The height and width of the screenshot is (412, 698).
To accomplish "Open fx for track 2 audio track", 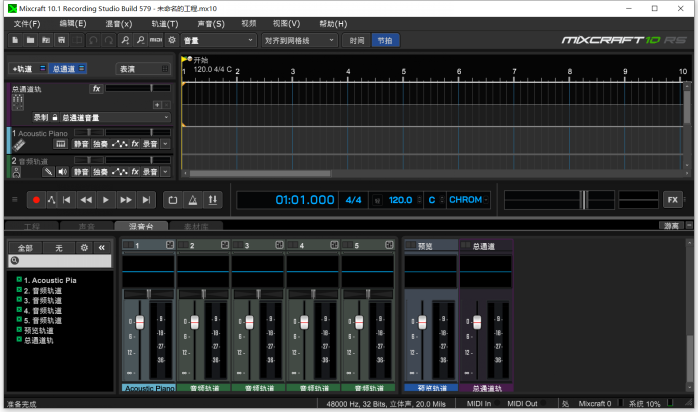I will click(x=135, y=172).
